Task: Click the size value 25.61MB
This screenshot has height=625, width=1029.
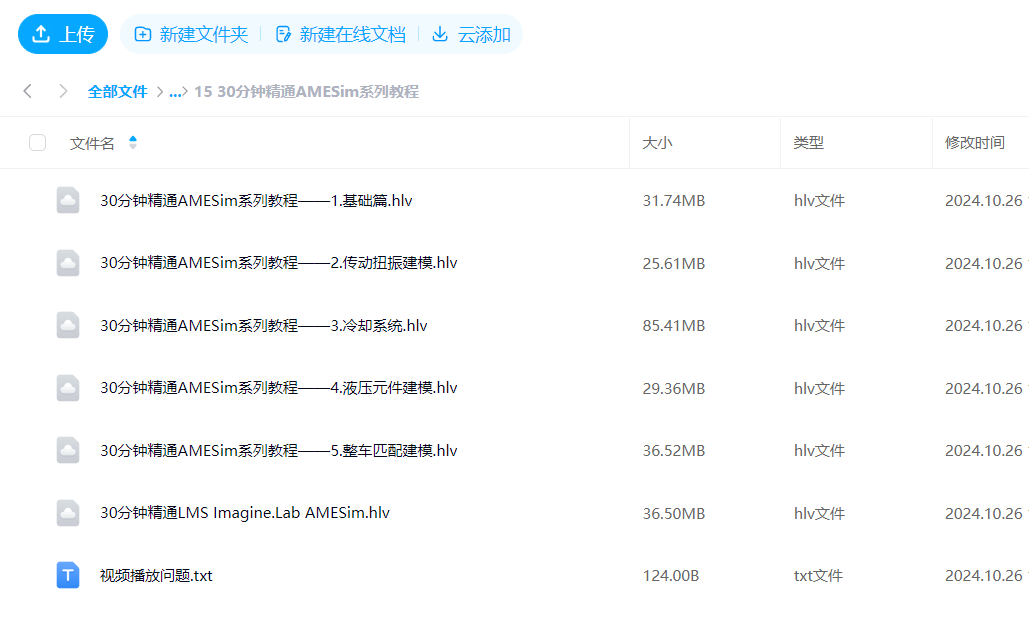Action: pyautogui.click(x=673, y=263)
